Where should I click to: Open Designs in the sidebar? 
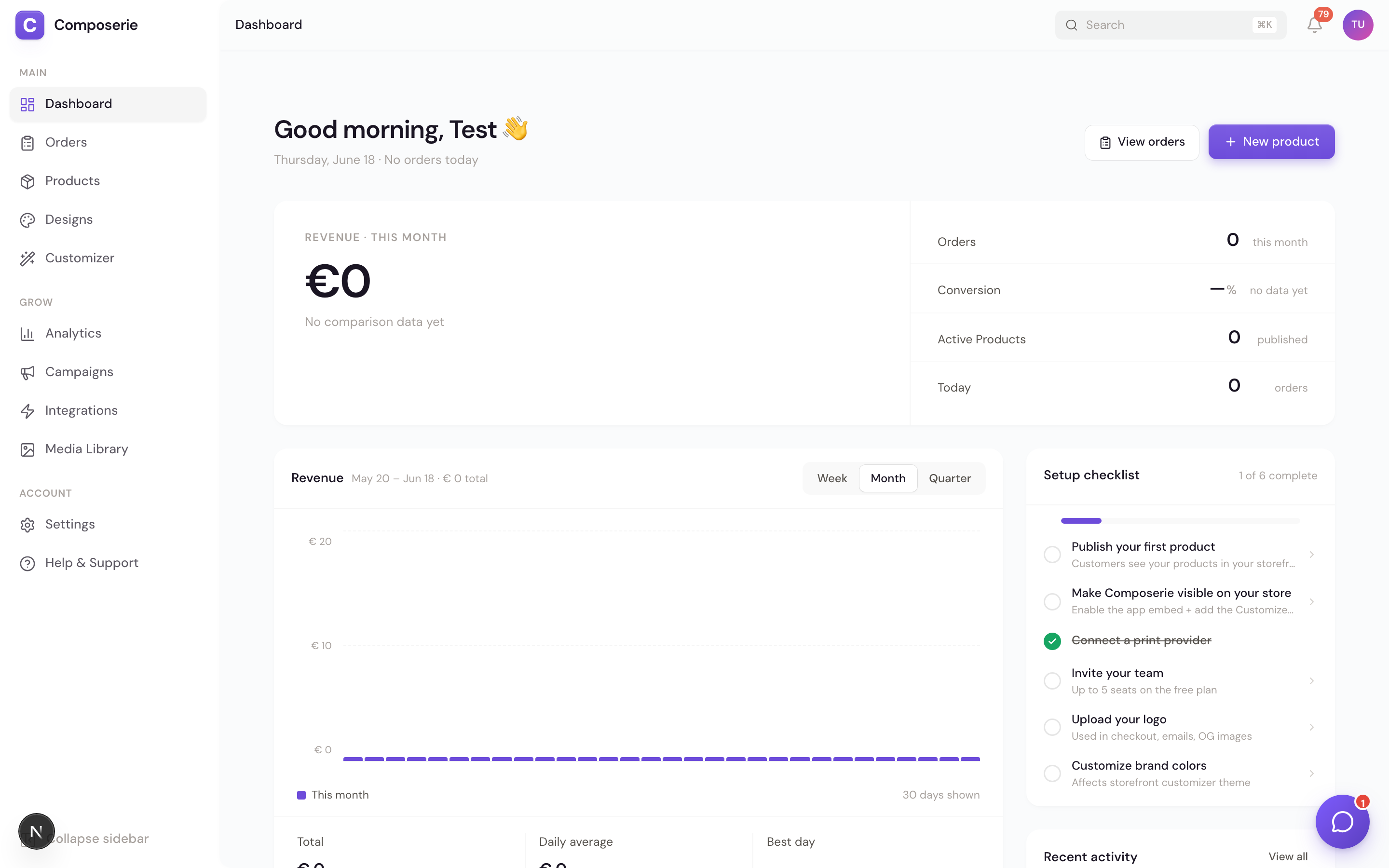point(108,219)
